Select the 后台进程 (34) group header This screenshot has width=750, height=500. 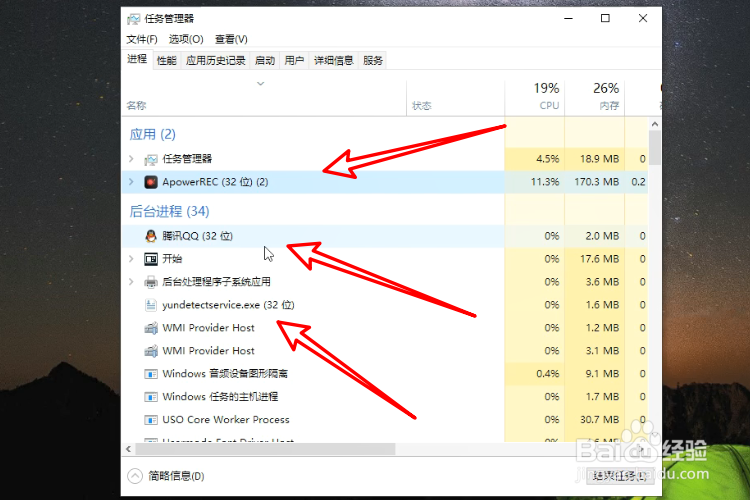(169, 211)
